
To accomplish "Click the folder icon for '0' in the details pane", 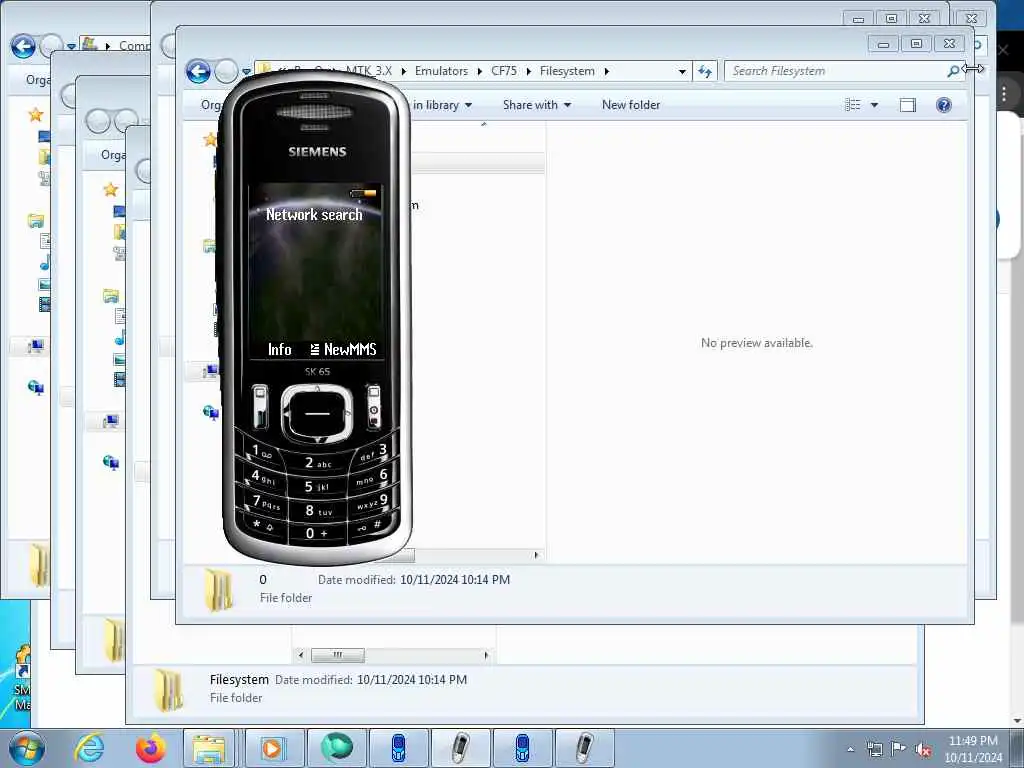I will (218, 589).
